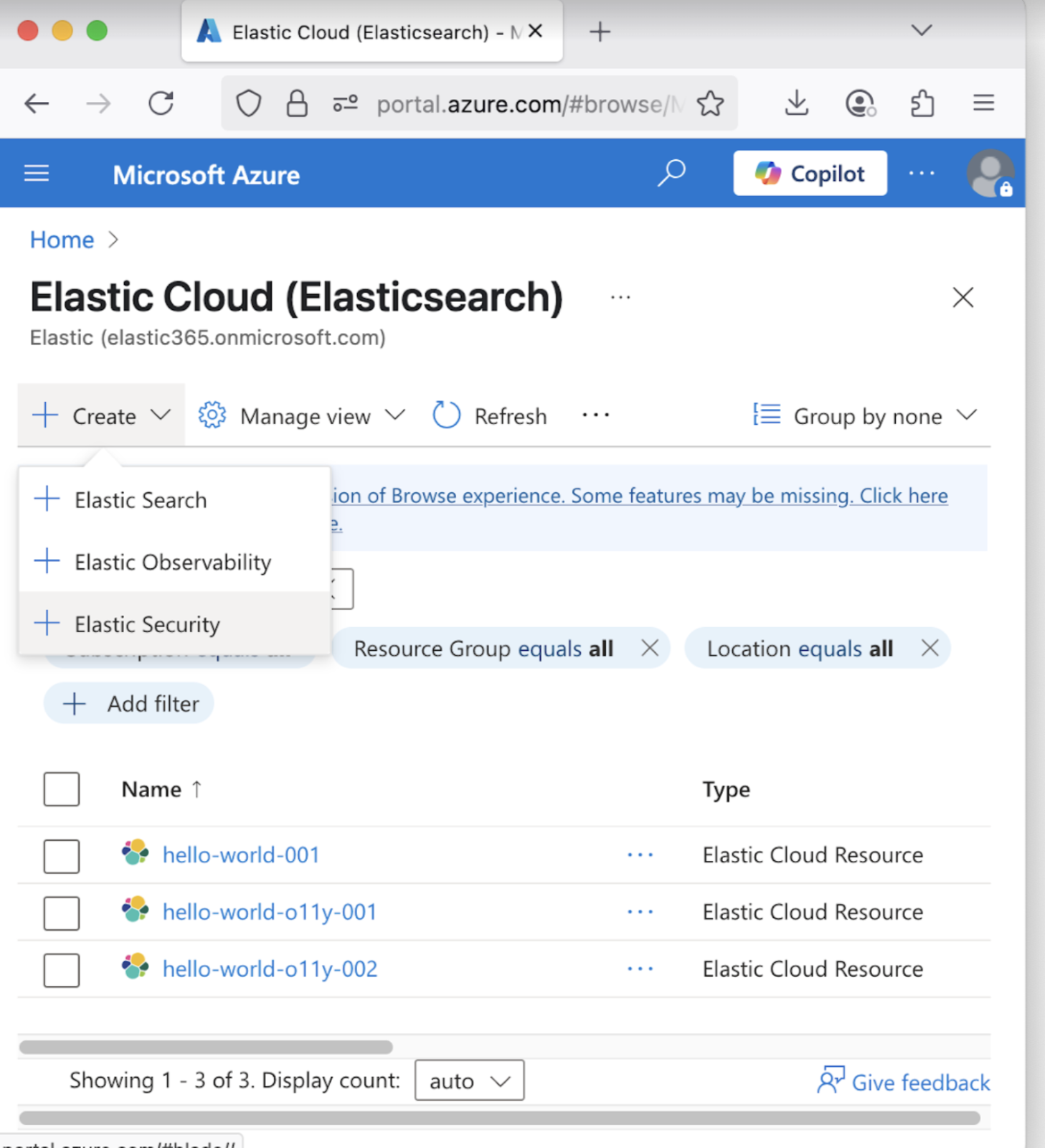This screenshot has width=1045, height=1148.
Task: Open the hello-world-o11y-002 resource
Action: tap(270, 969)
